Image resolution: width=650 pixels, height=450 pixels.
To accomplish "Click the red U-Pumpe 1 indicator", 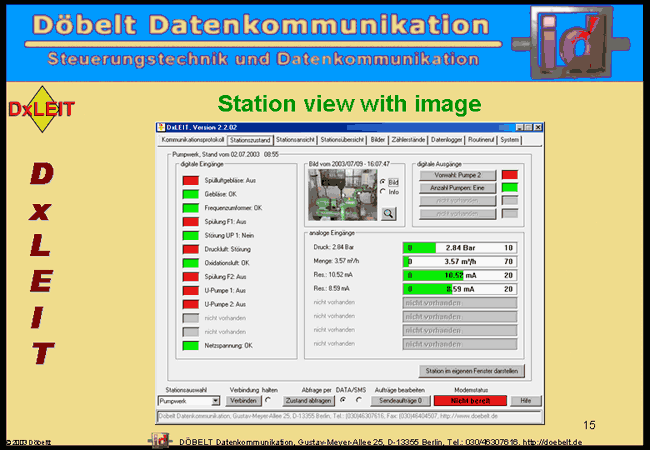I will click(191, 290).
